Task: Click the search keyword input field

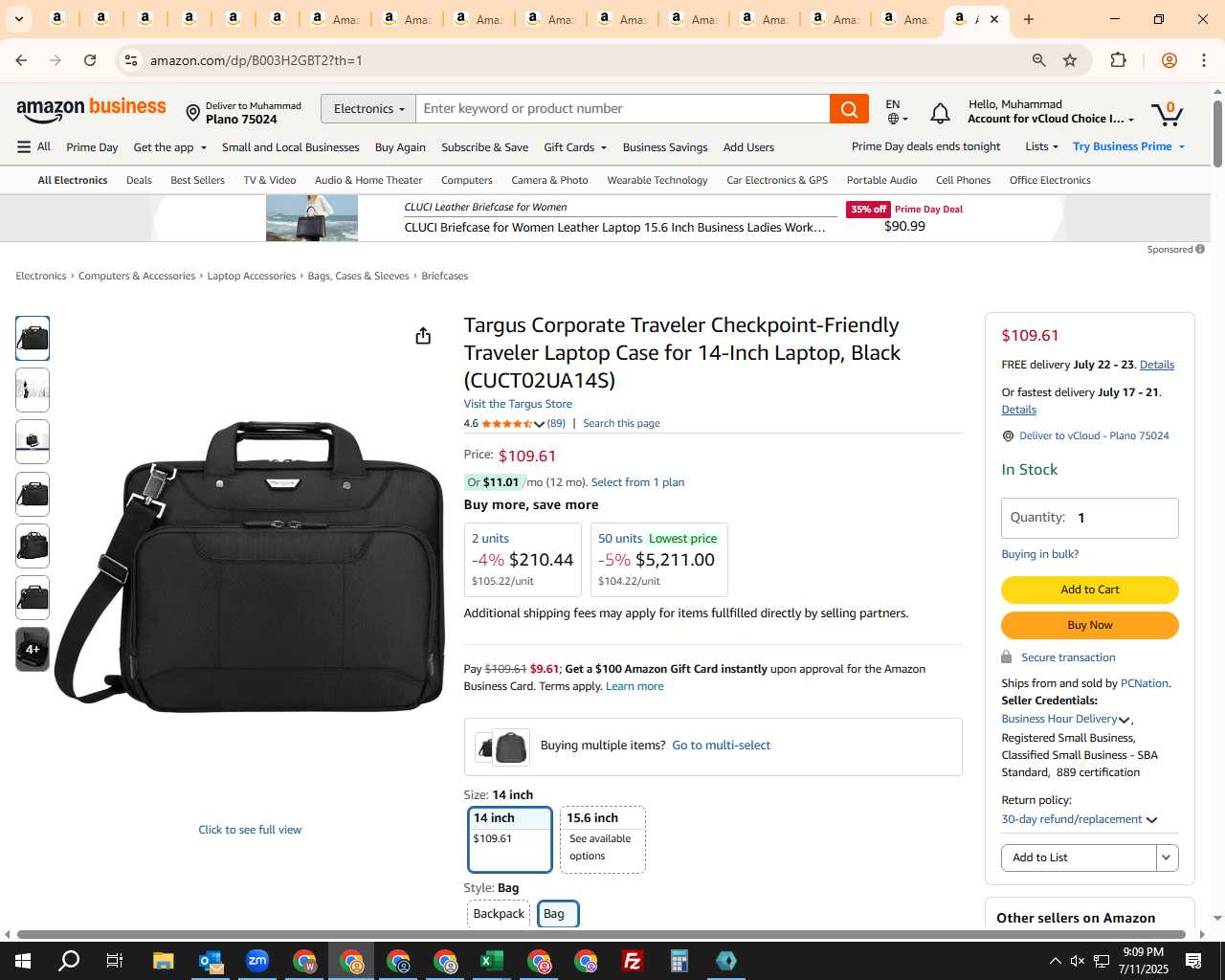Action: pyautogui.click(x=623, y=109)
